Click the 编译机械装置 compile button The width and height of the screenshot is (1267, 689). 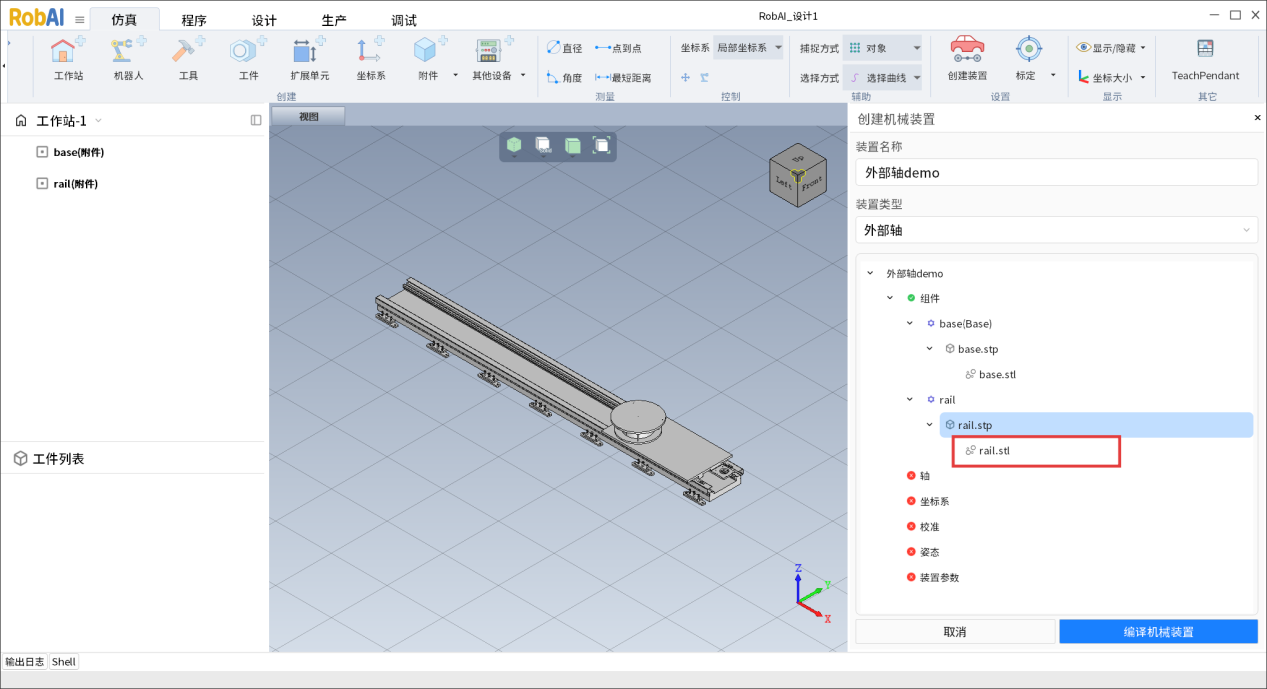point(1158,631)
